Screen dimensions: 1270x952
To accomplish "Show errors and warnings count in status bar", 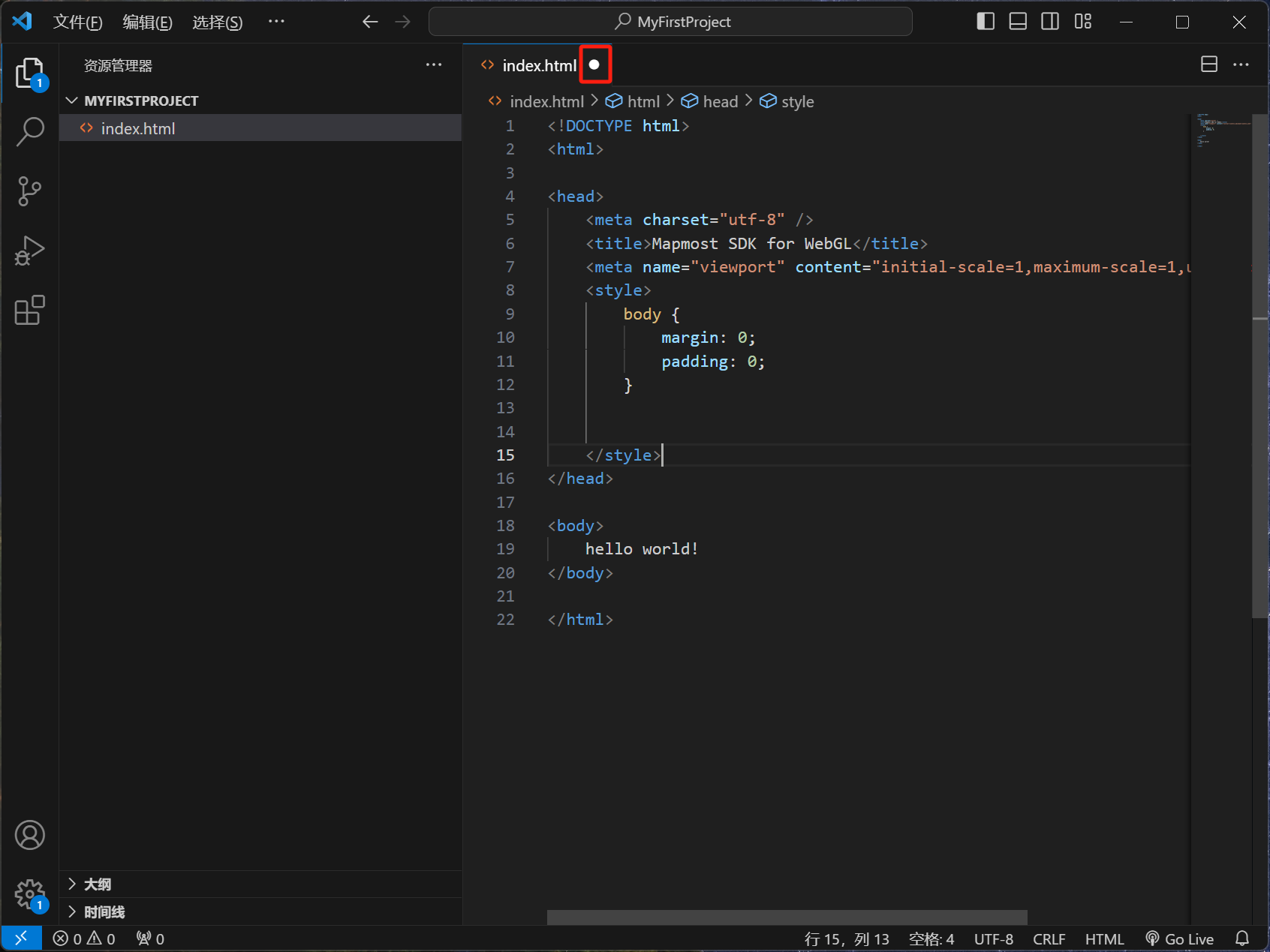I will pyautogui.click(x=84, y=938).
